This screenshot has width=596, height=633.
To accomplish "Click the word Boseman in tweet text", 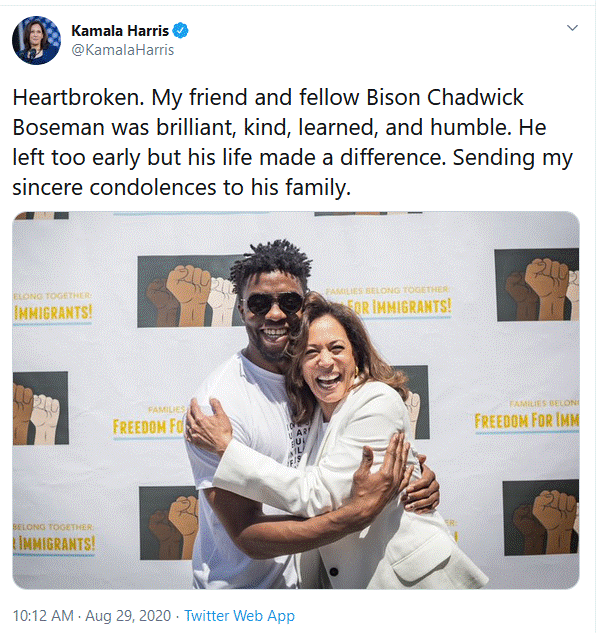I will coord(59,127).
